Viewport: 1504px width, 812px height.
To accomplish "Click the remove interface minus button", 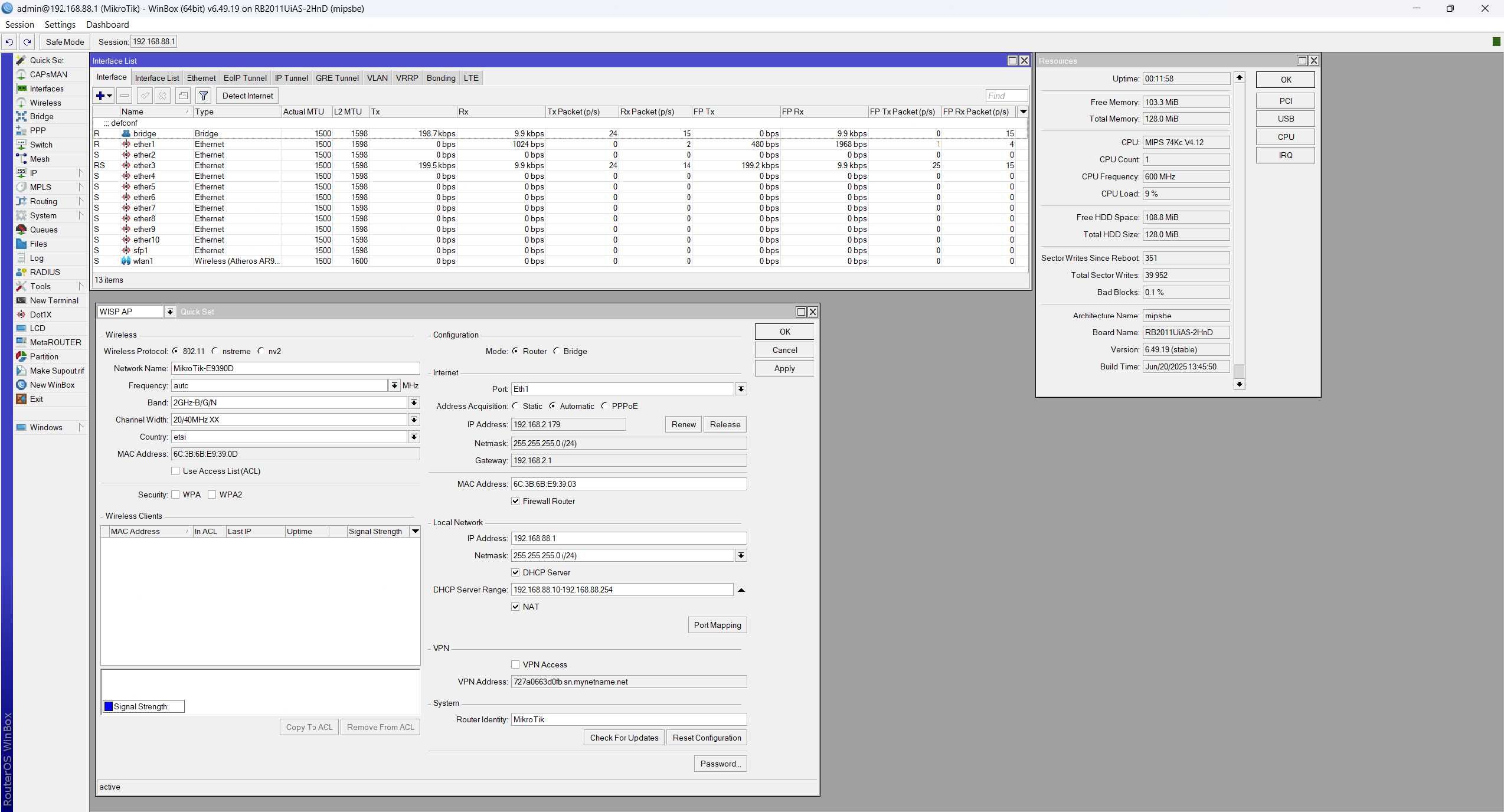I will pos(124,96).
